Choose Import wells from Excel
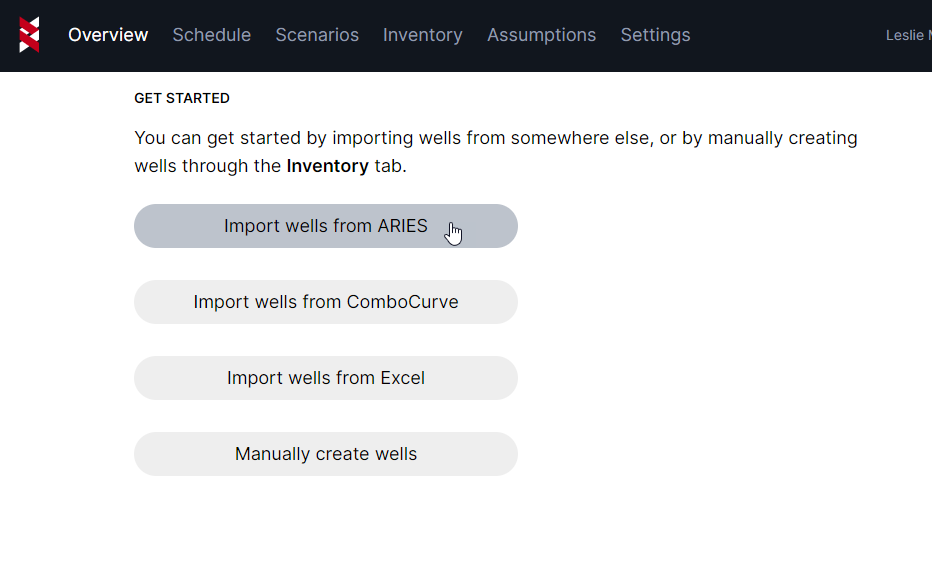The height and width of the screenshot is (571, 932). [x=326, y=378]
